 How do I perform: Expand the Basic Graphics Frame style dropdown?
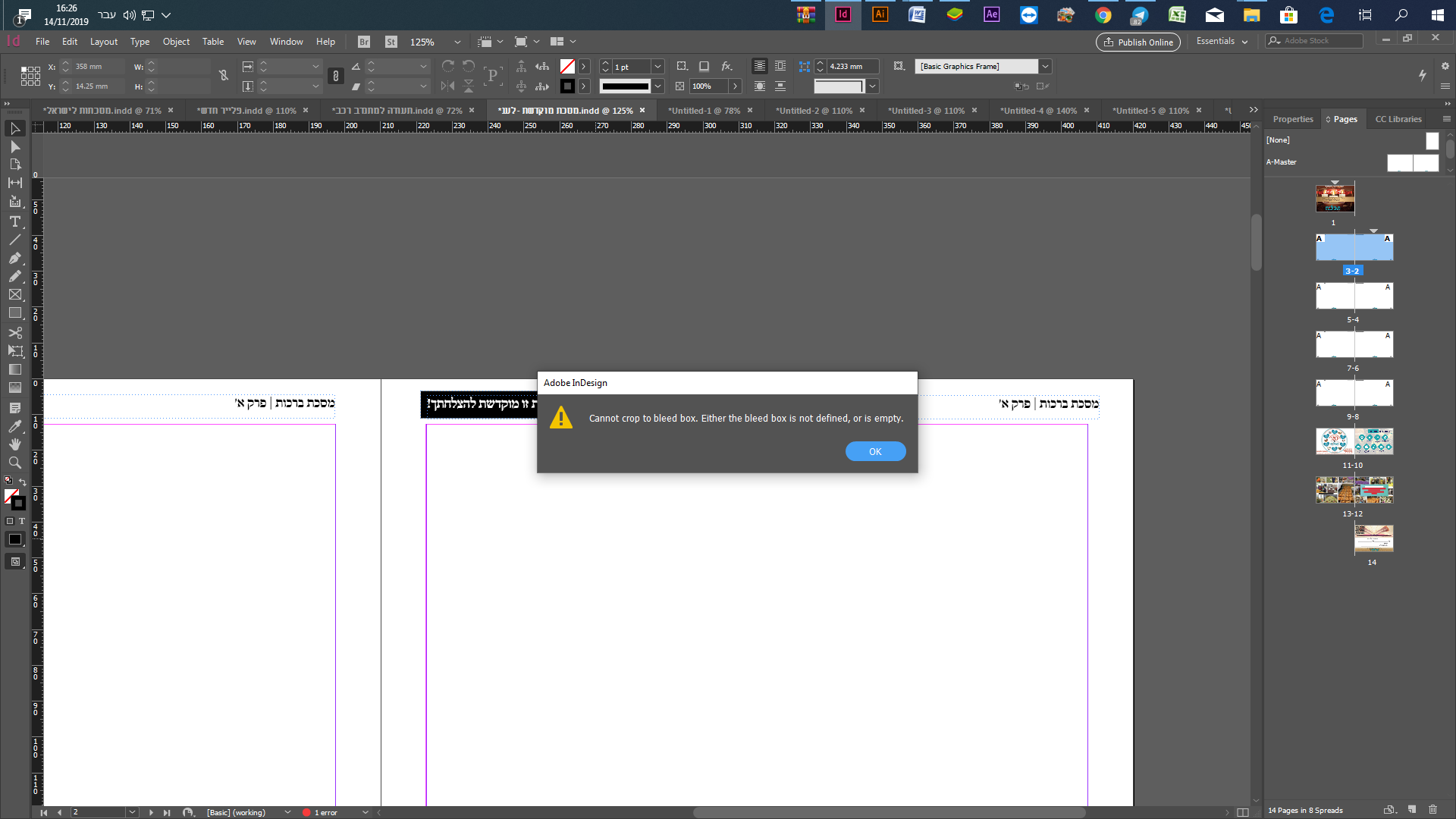coord(1045,67)
